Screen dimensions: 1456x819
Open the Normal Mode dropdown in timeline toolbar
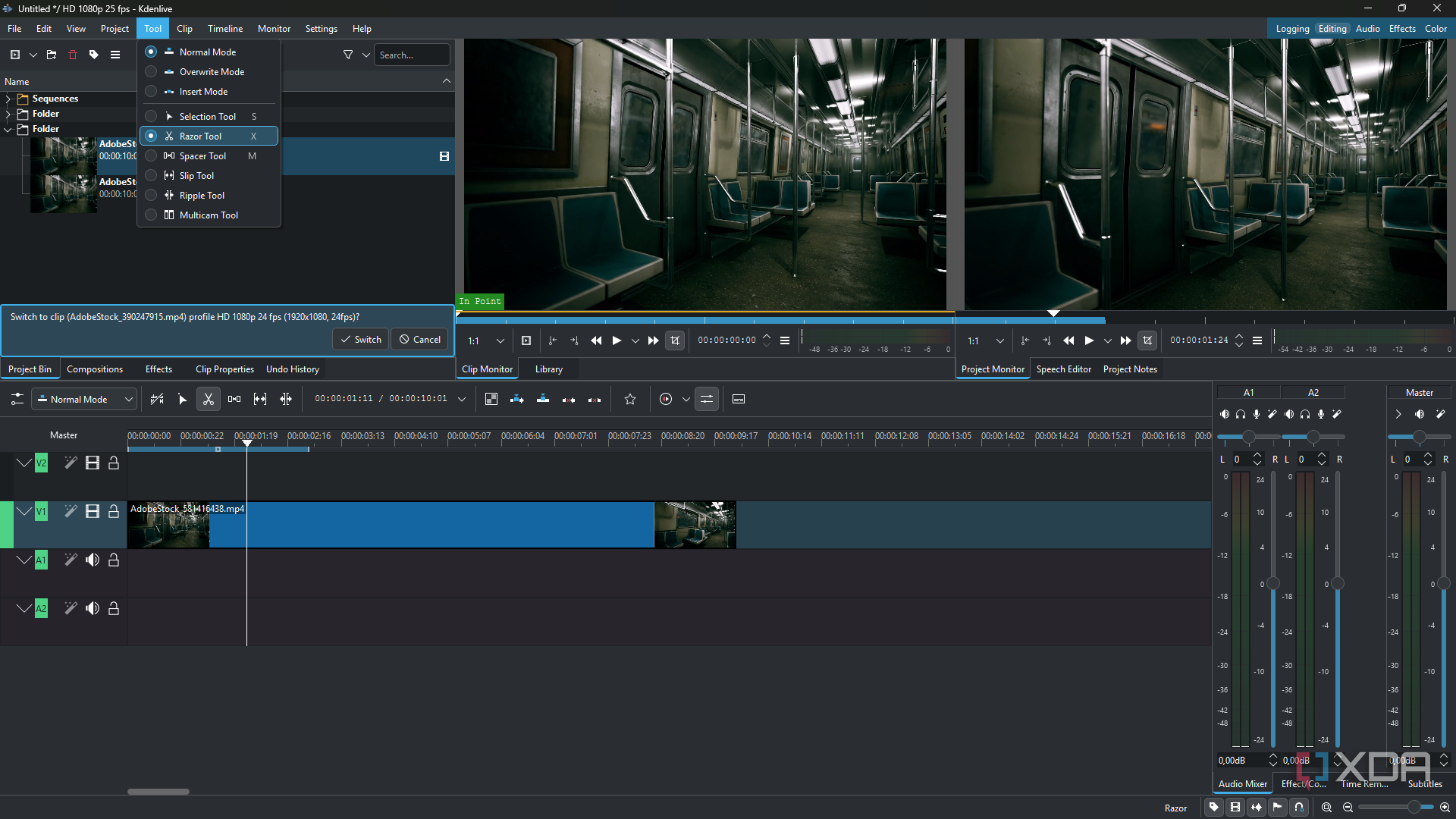point(84,399)
